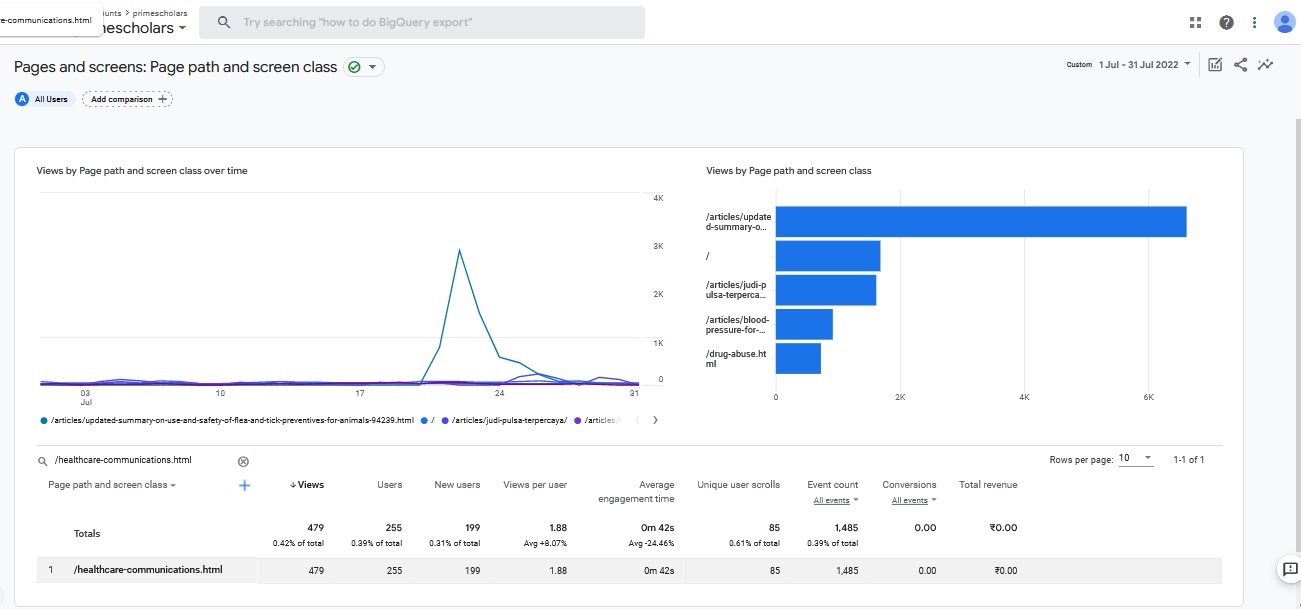The width and height of the screenshot is (1301, 609).
Task: Click the Help question mark icon
Action: [1226, 23]
